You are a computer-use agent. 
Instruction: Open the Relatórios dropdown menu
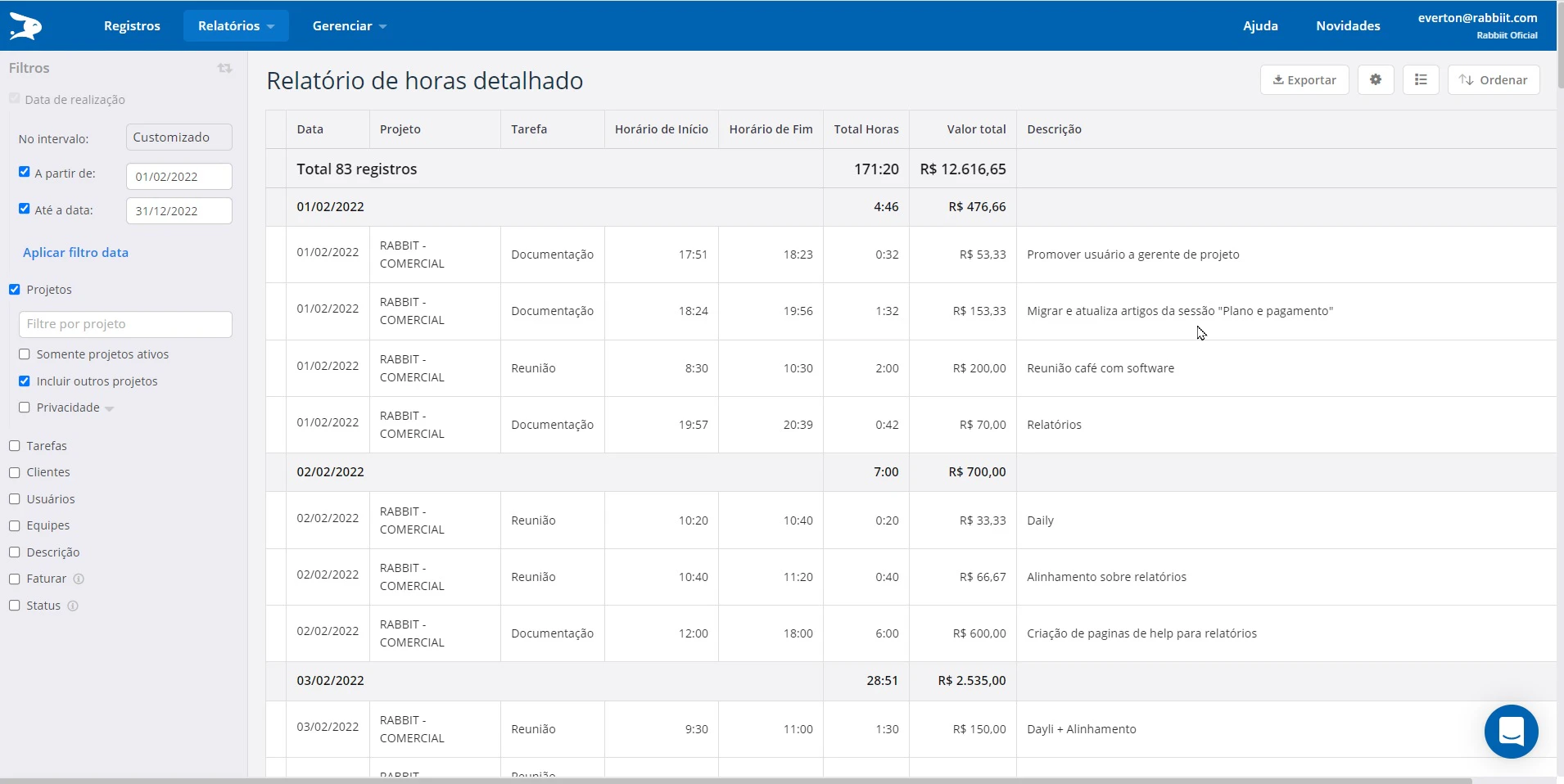pos(236,25)
